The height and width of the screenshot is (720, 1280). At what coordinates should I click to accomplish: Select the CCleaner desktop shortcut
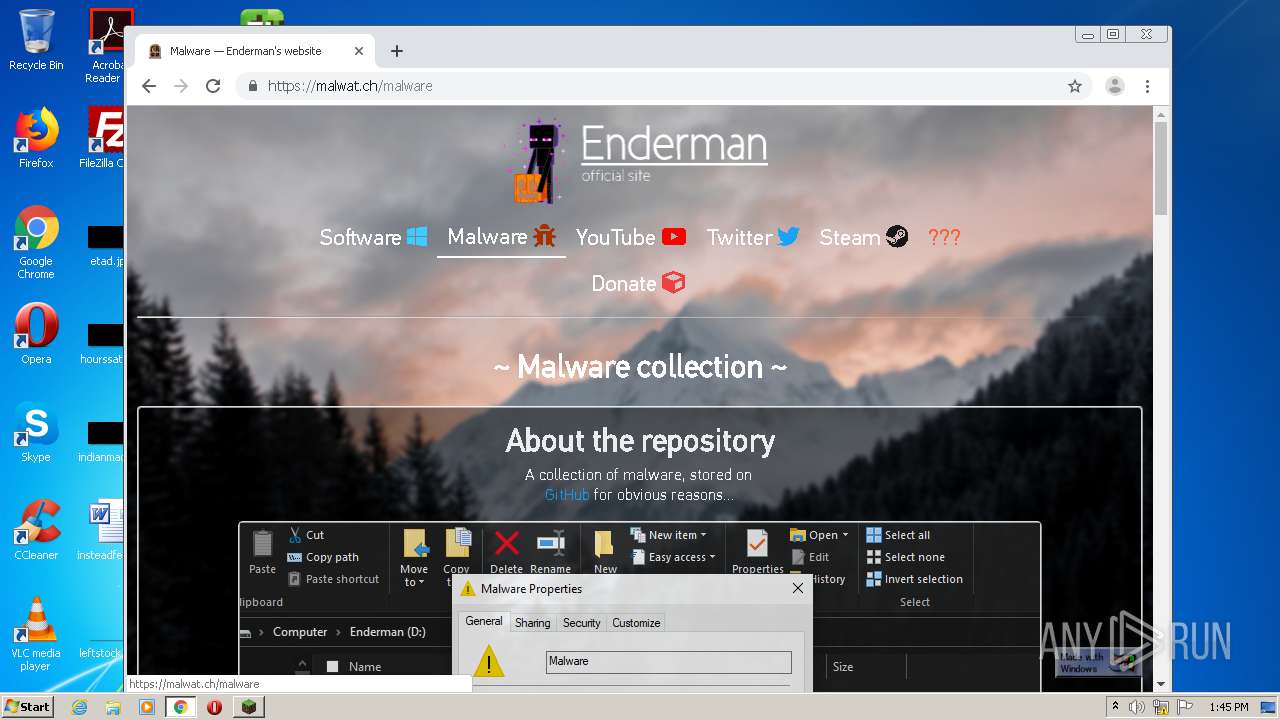[36, 530]
